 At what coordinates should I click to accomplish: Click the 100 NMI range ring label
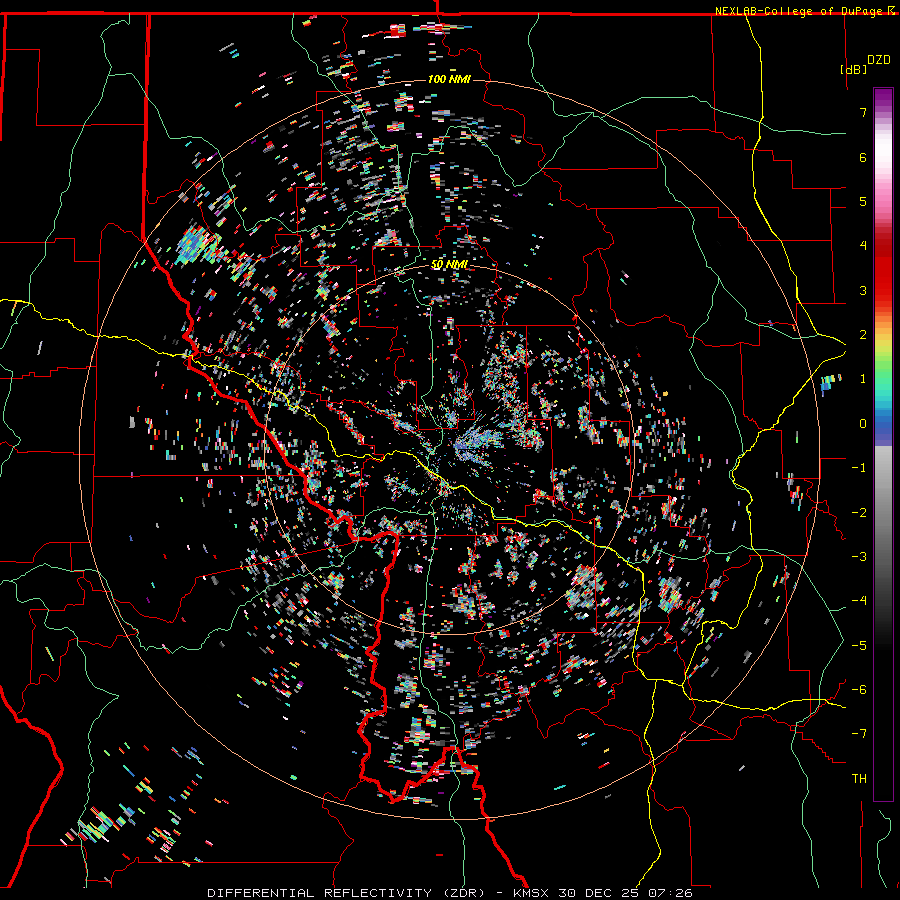click(449, 79)
